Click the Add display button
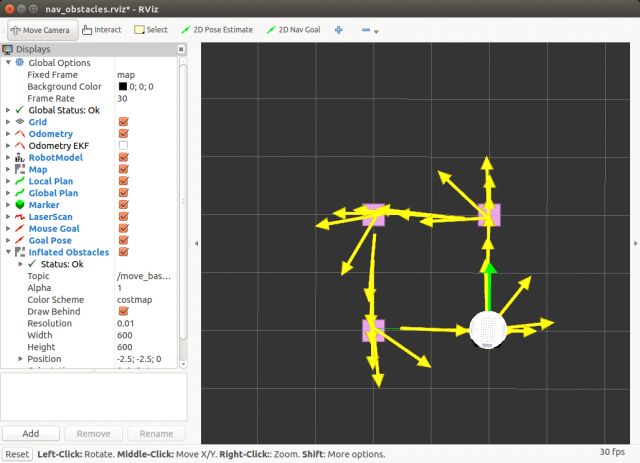The image size is (640, 463). coord(31,434)
